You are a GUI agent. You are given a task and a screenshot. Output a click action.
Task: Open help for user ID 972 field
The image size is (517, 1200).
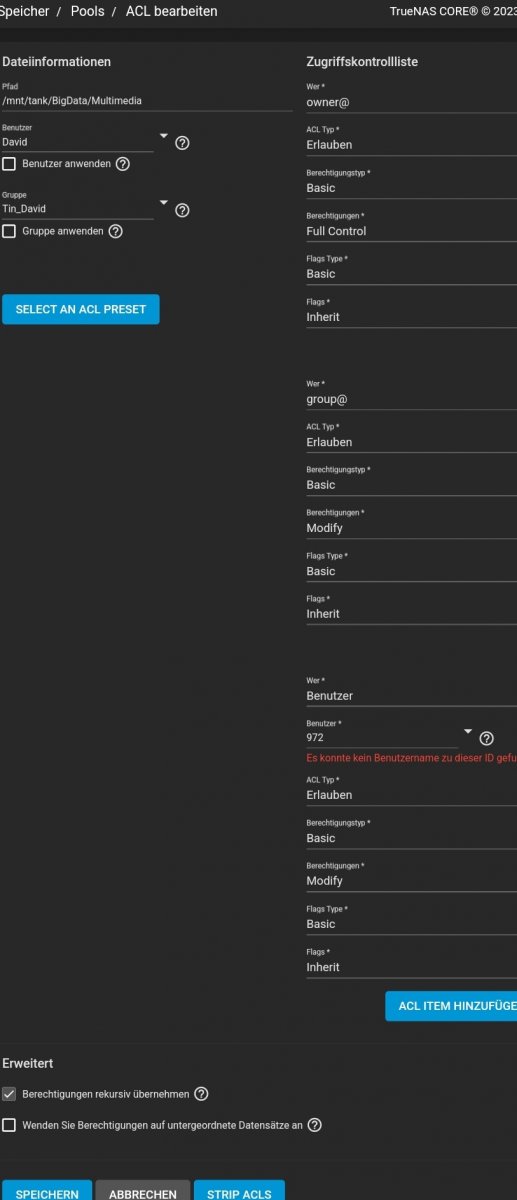[487, 738]
